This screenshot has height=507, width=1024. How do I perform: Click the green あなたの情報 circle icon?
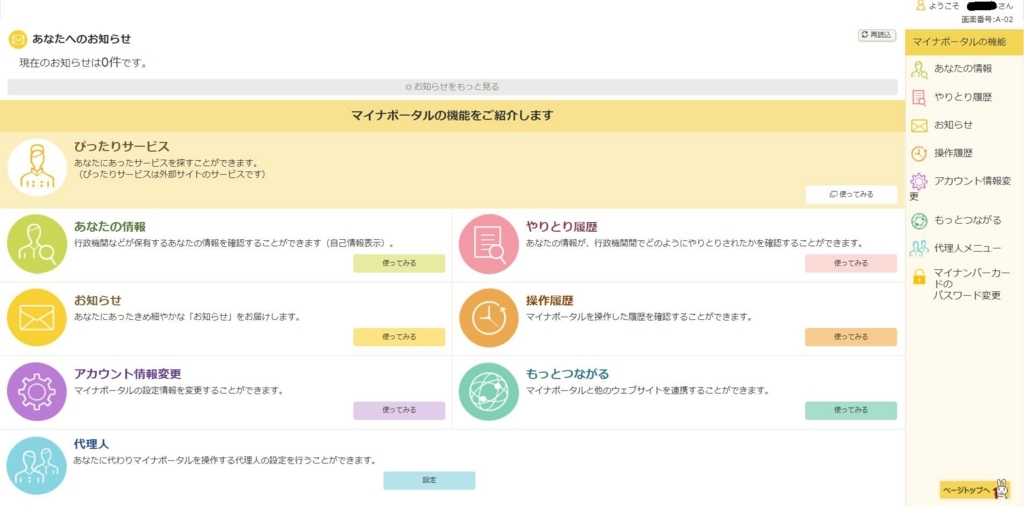coord(37,244)
